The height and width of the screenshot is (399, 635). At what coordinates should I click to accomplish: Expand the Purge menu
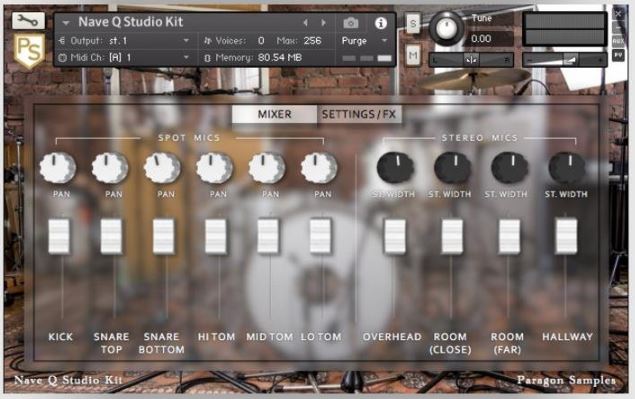pos(365,41)
